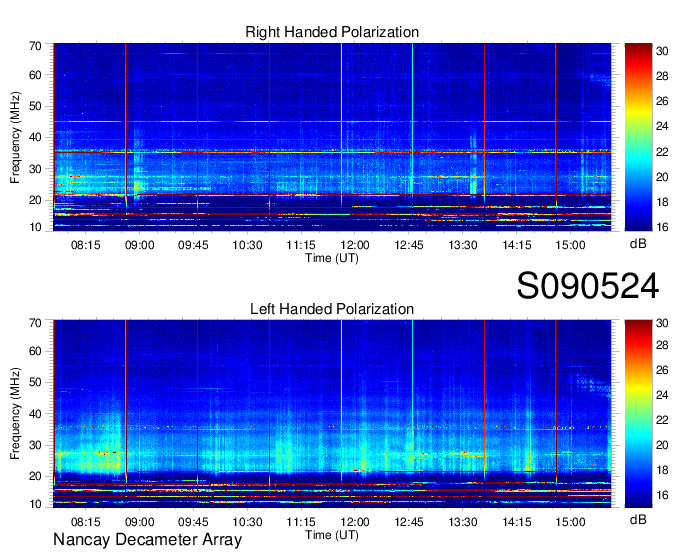Click the 08:15 tick of the Left Handed plot
This screenshot has width=680, height=552.
[x=85, y=522]
